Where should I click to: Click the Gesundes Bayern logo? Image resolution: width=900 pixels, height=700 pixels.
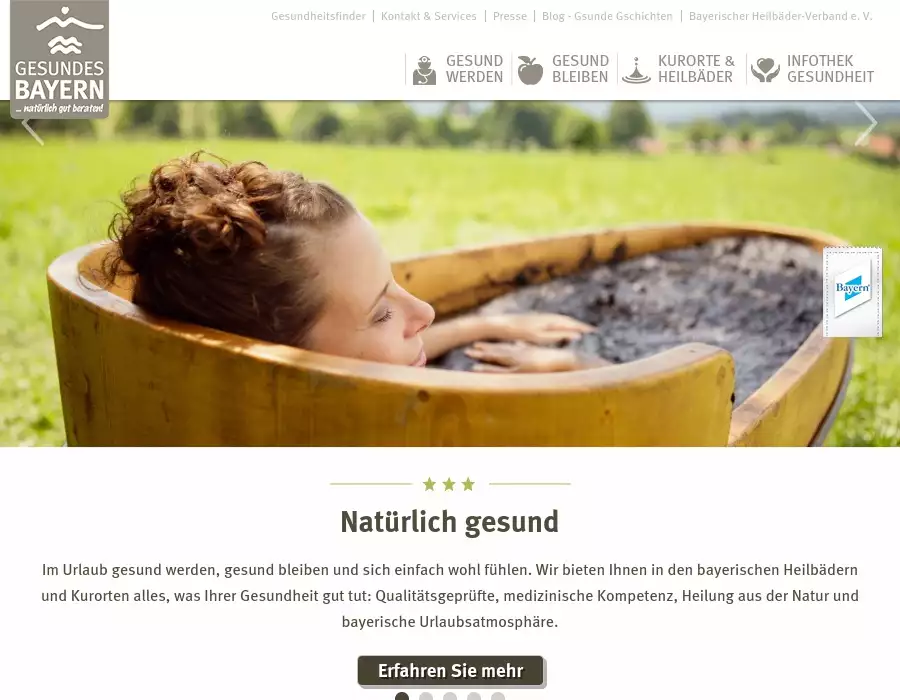point(60,59)
